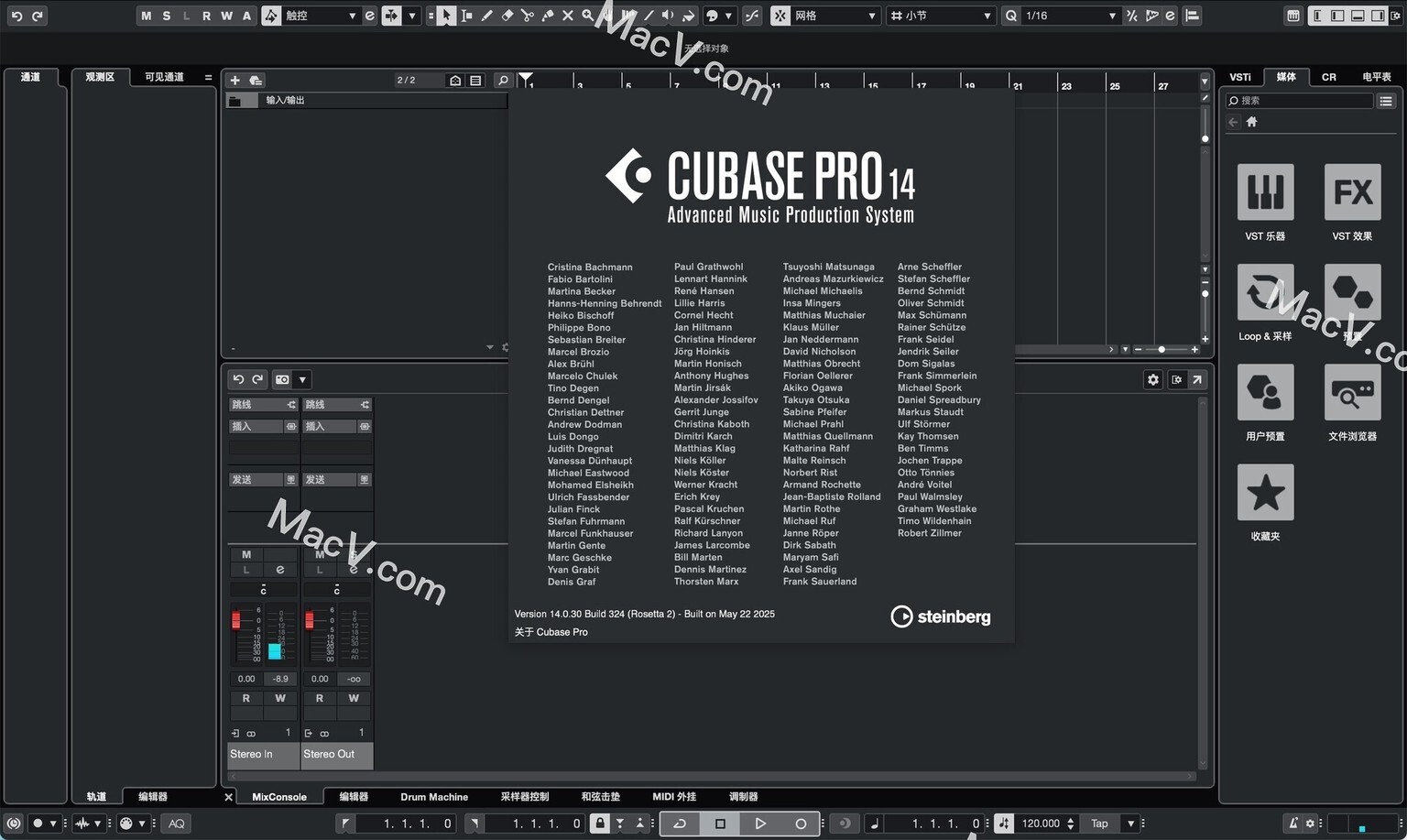This screenshot has width=1407, height=840.
Task: Click the Tap tempo button
Action: (1099, 824)
